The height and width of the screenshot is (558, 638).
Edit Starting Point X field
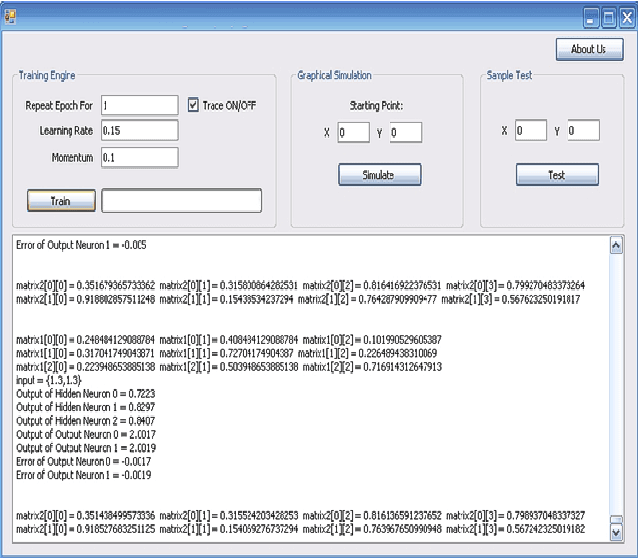click(354, 132)
